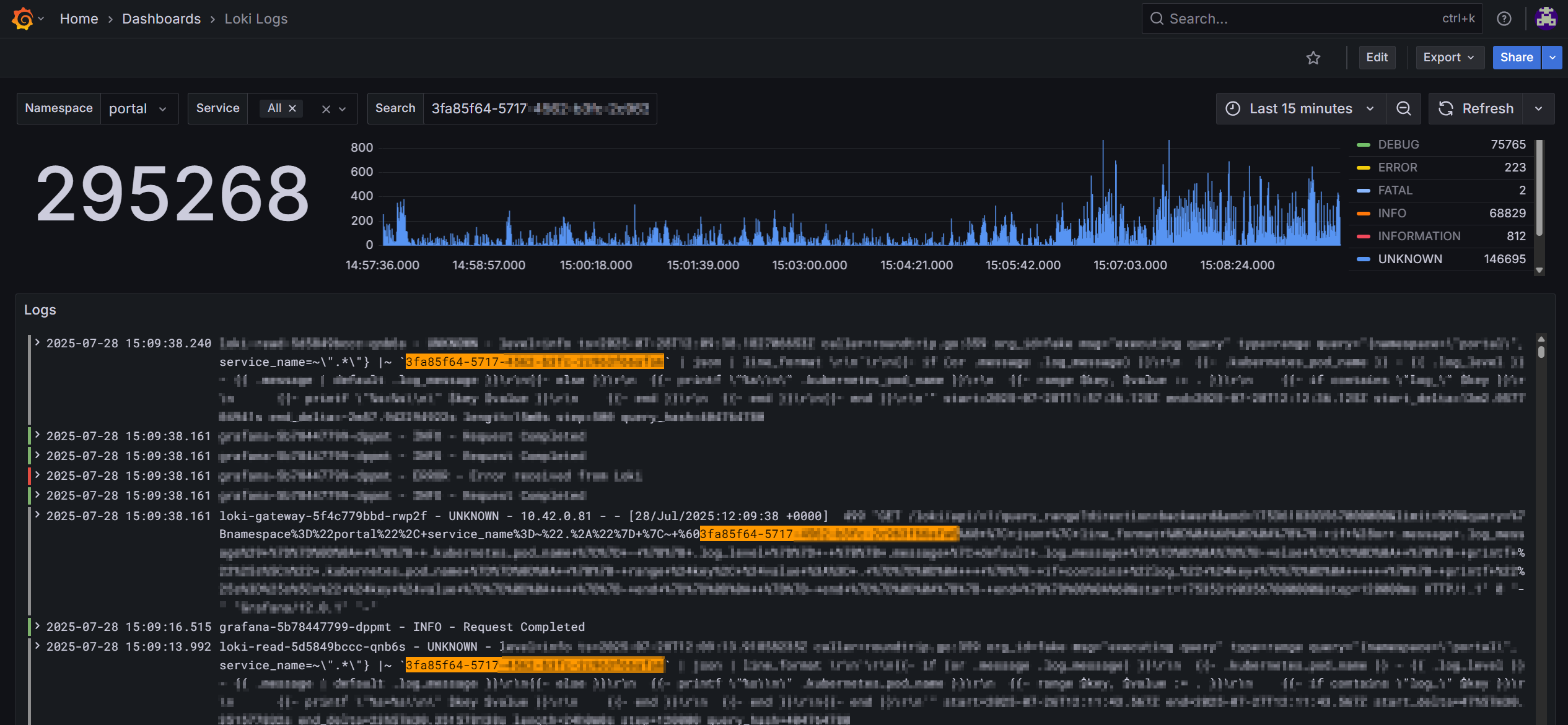Viewport: 1568px width, 725px height.
Task: Click the Edit dashboard button
Action: click(x=1377, y=58)
